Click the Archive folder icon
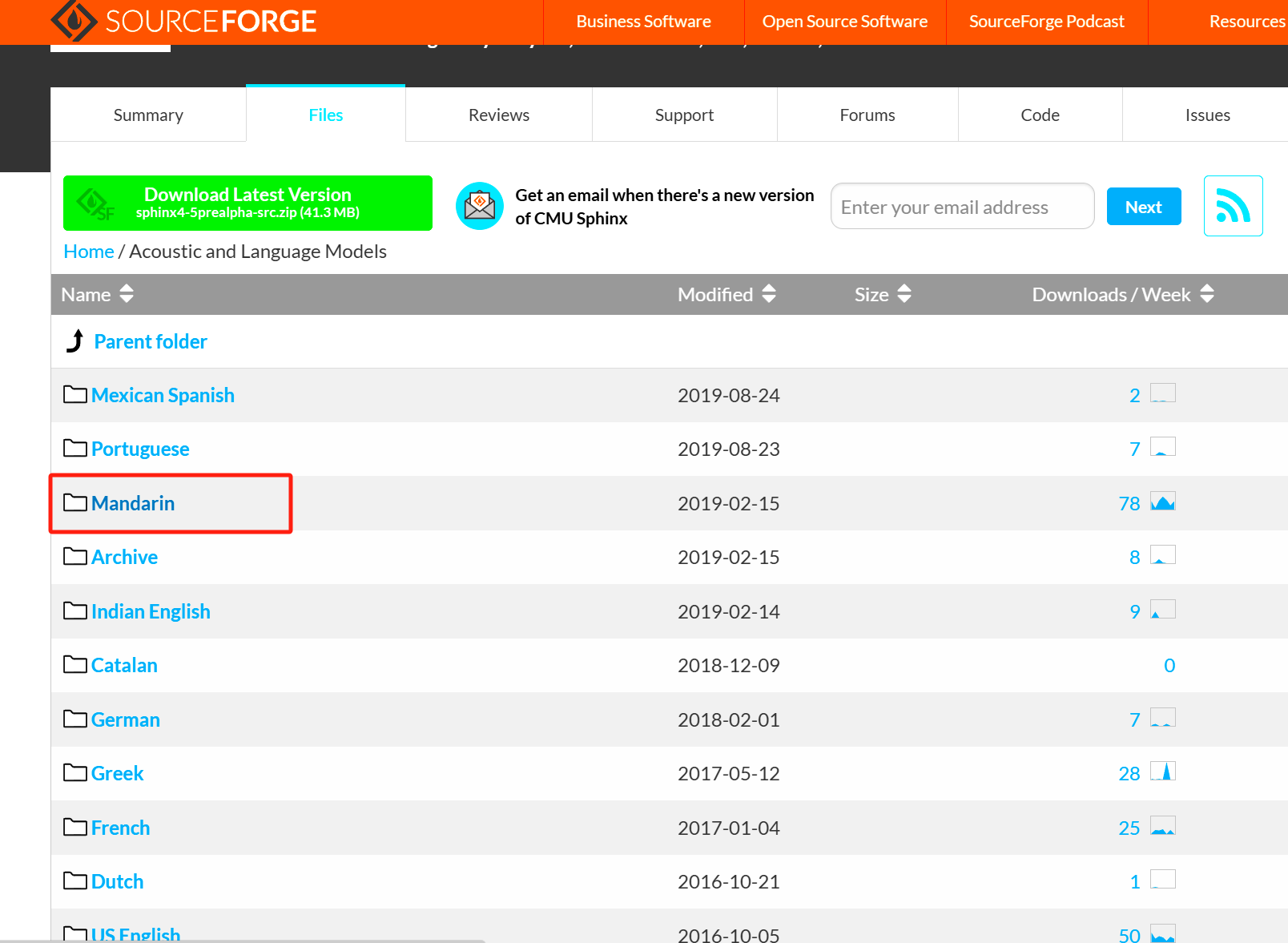Viewport: 1288px width, 943px height. click(x=75, y=556)
